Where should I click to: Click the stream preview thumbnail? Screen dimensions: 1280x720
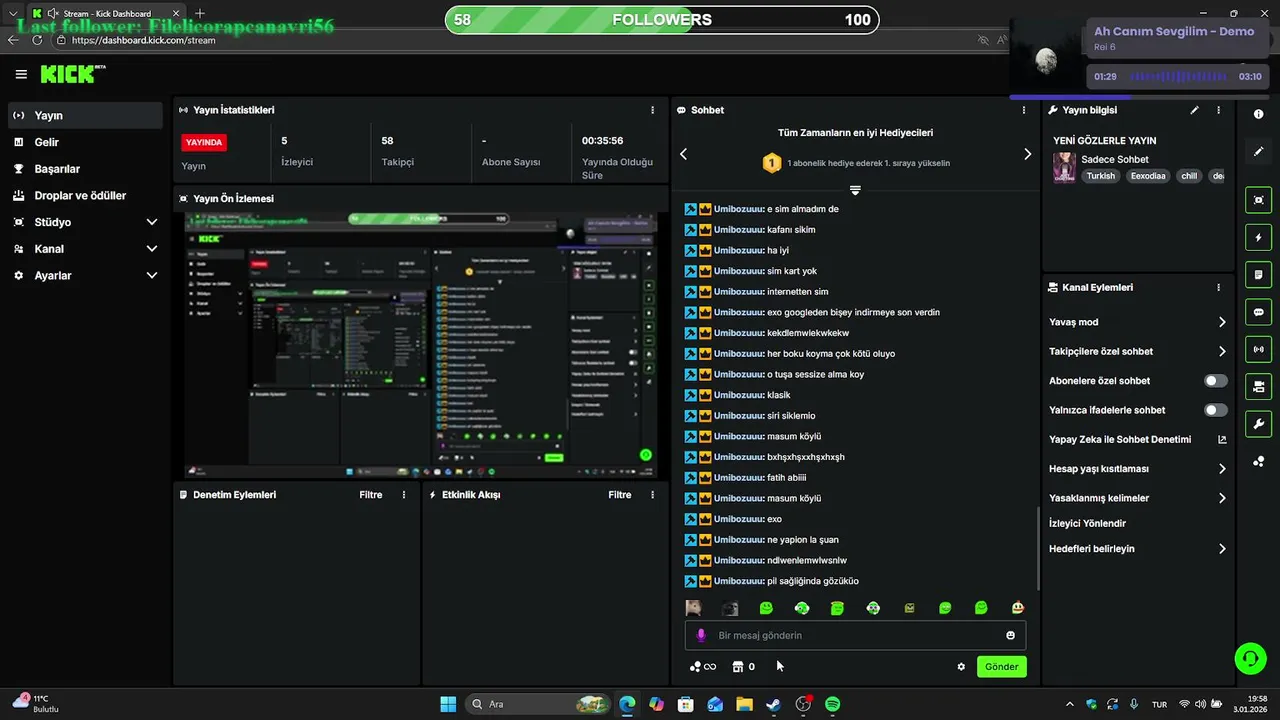(x=421, y=345)
